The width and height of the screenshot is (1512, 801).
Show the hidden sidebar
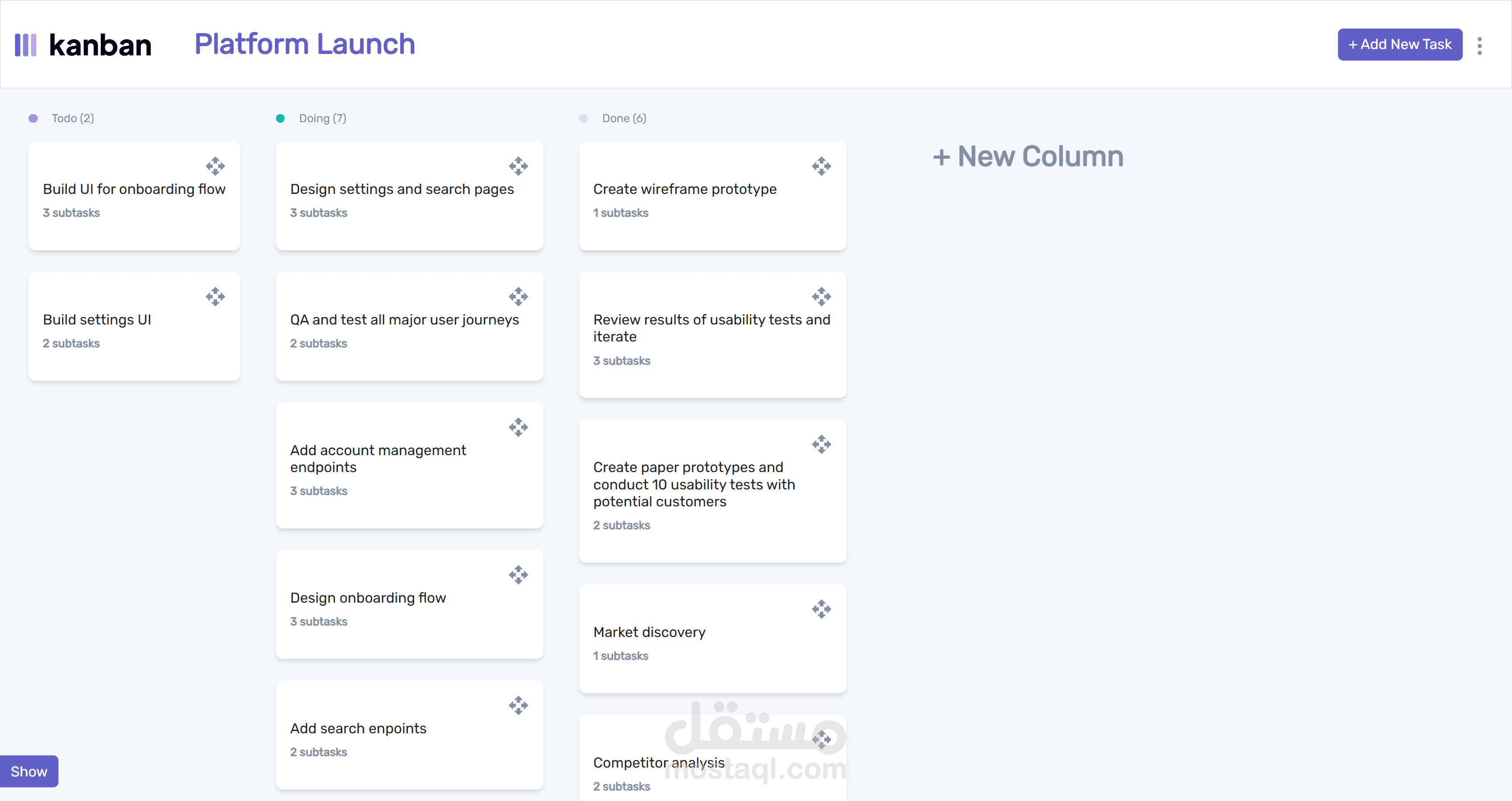click(x=29, y=771)
